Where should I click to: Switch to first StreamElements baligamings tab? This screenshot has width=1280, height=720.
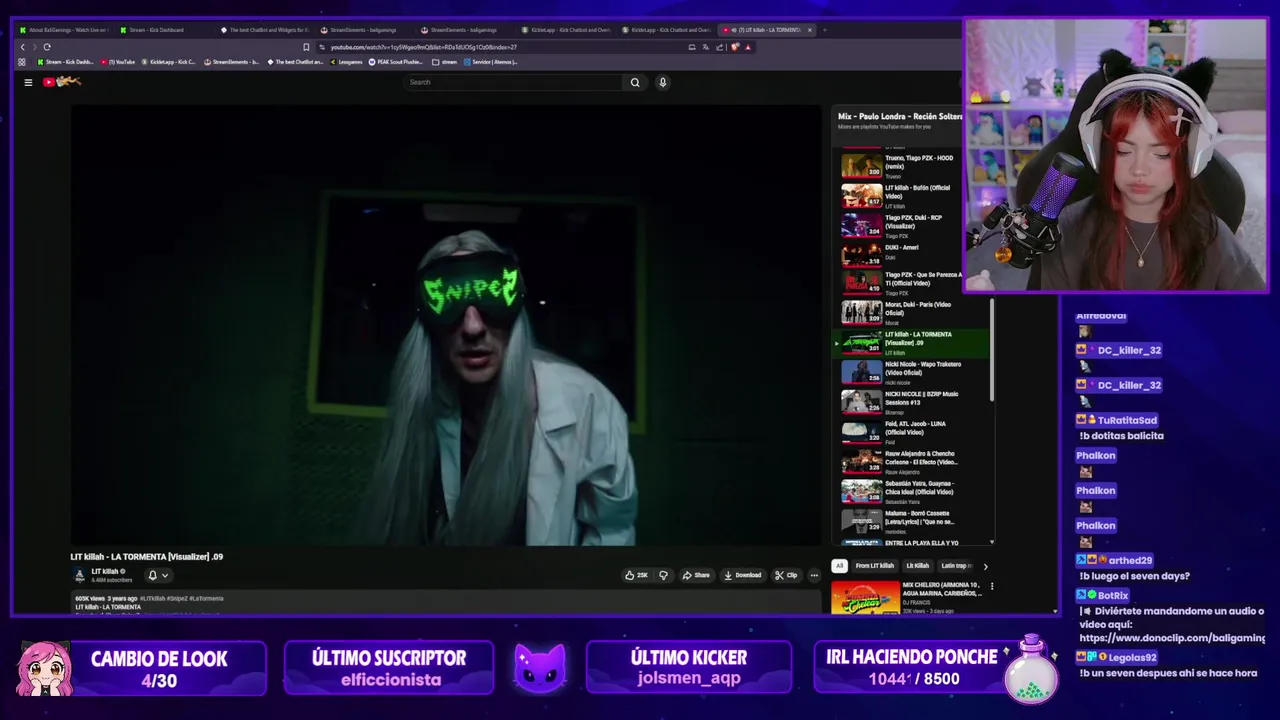(x=365, y=30)
